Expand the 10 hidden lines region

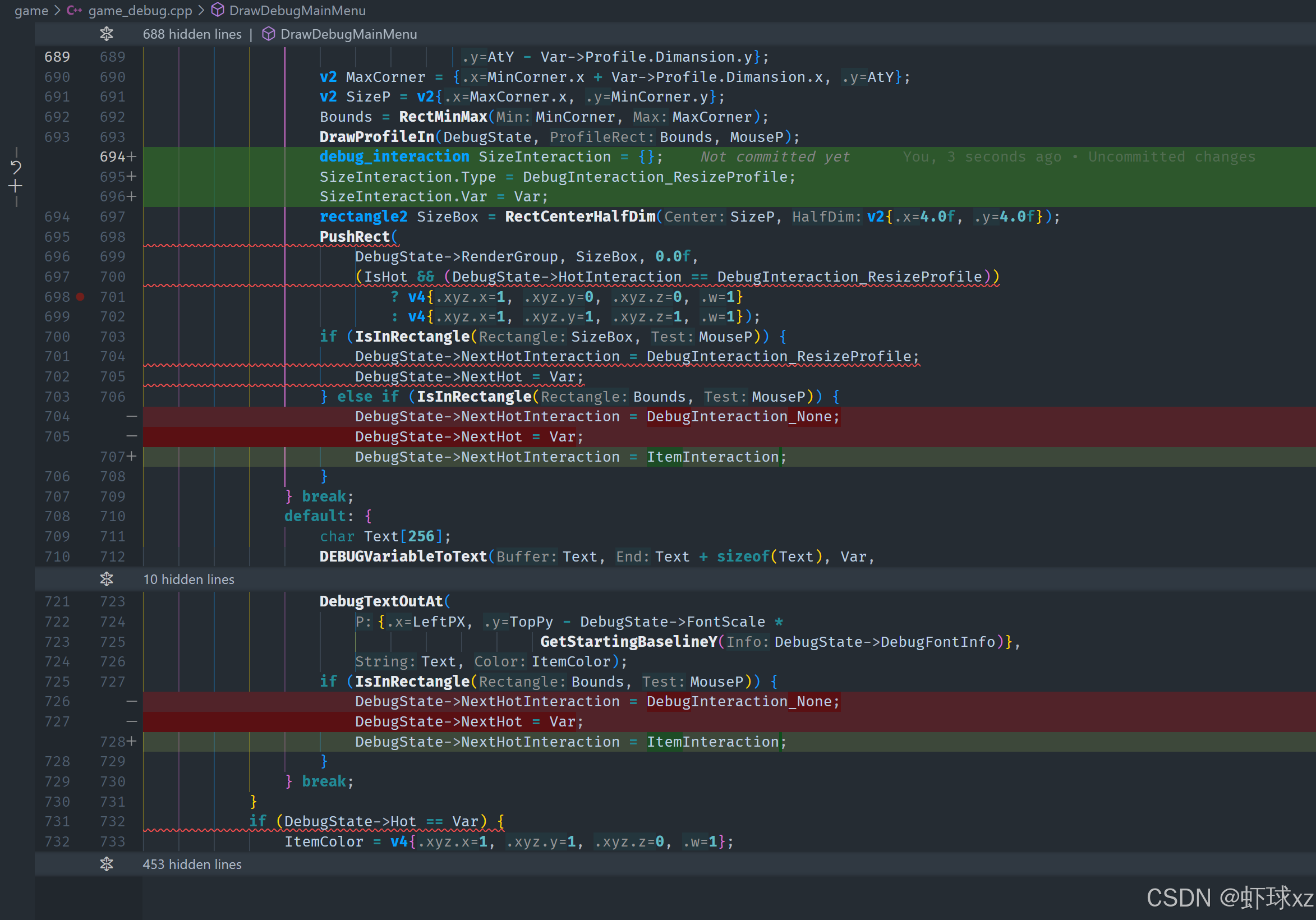click(188, 579)
